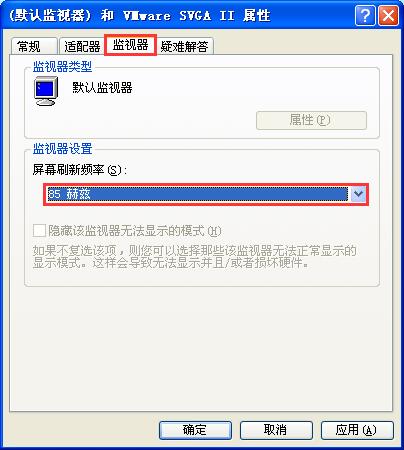Click the 隐藏该监视器无法显示的模式 (H) label text
The height and width of the screenshot is (450, 404).
pos(135,231)
